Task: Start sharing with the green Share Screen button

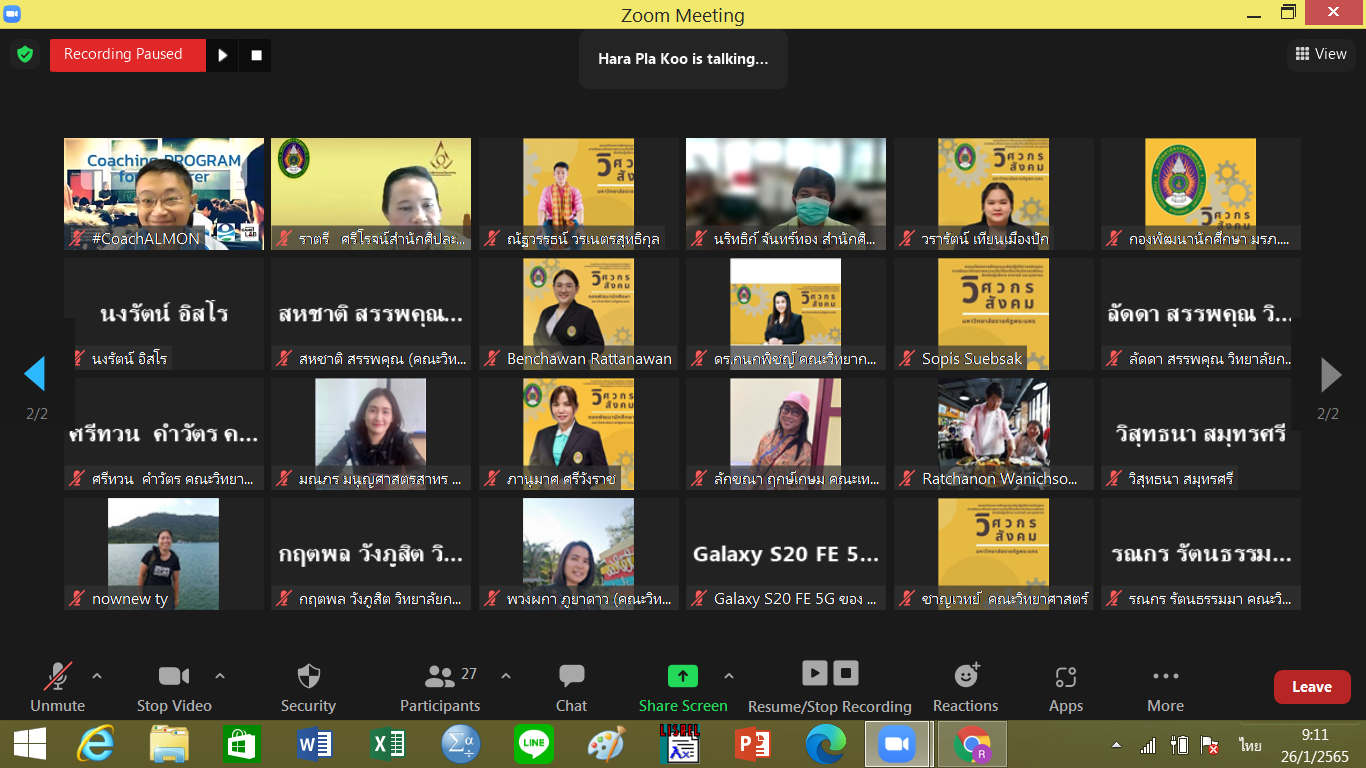Action: 683,688
